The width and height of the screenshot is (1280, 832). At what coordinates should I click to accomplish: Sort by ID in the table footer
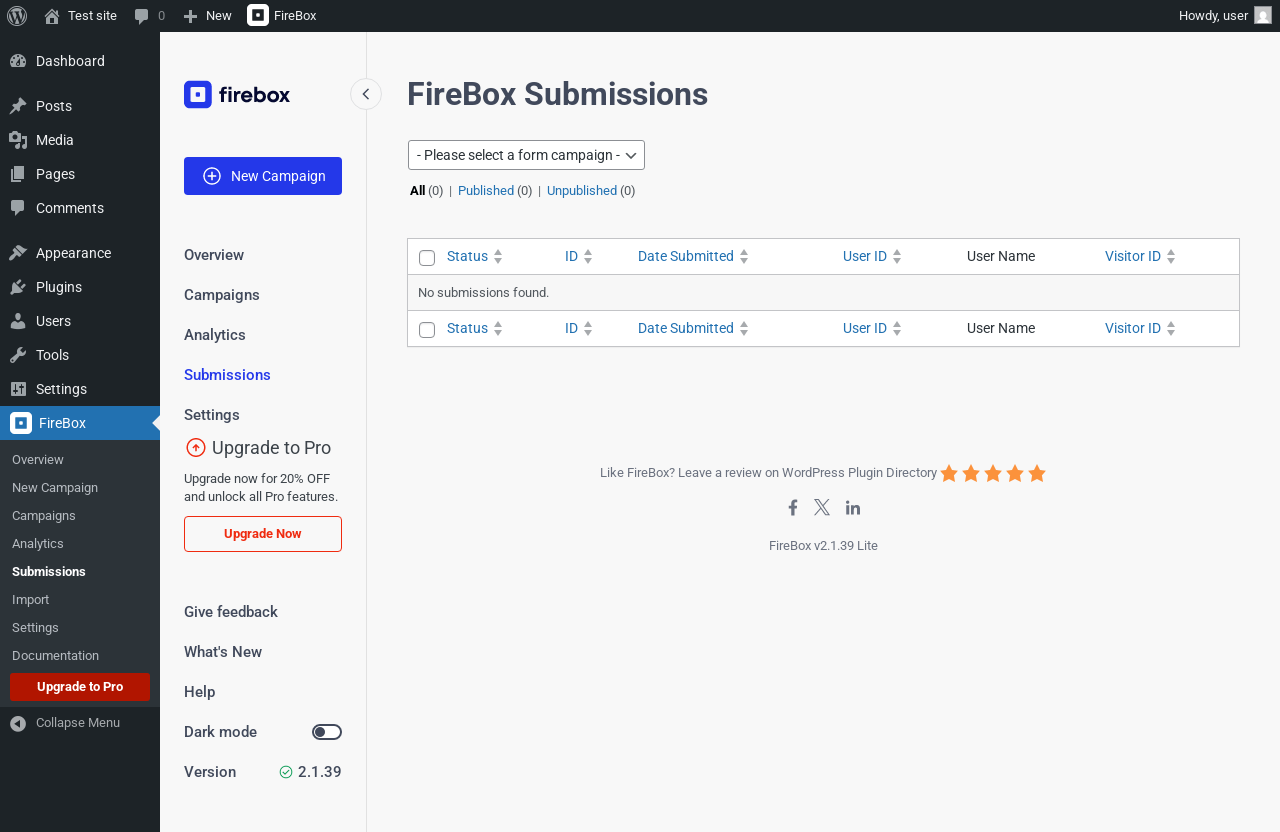pyautogui.click(x=579, y=328)
